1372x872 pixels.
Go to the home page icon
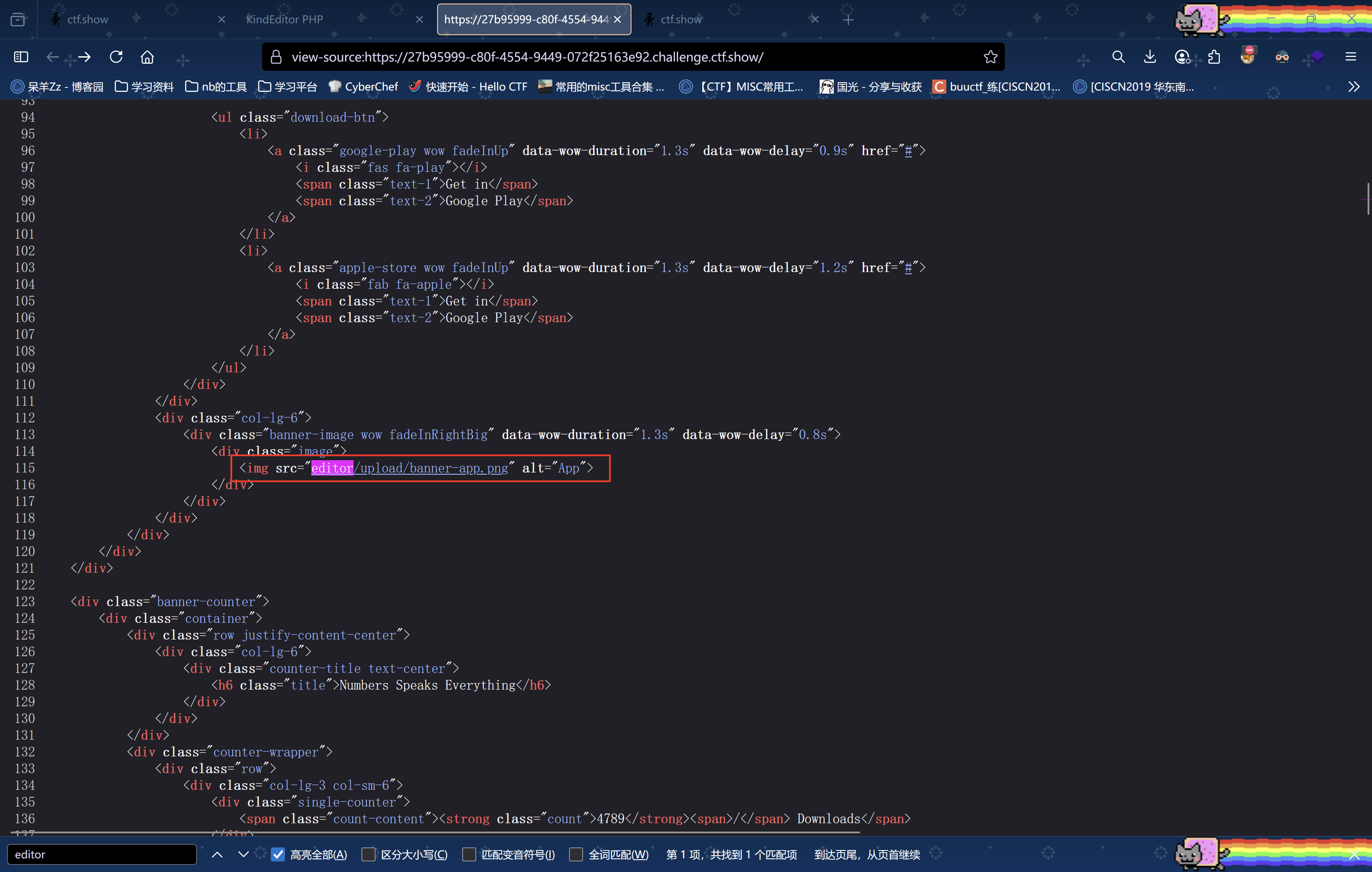pos(147,57)
